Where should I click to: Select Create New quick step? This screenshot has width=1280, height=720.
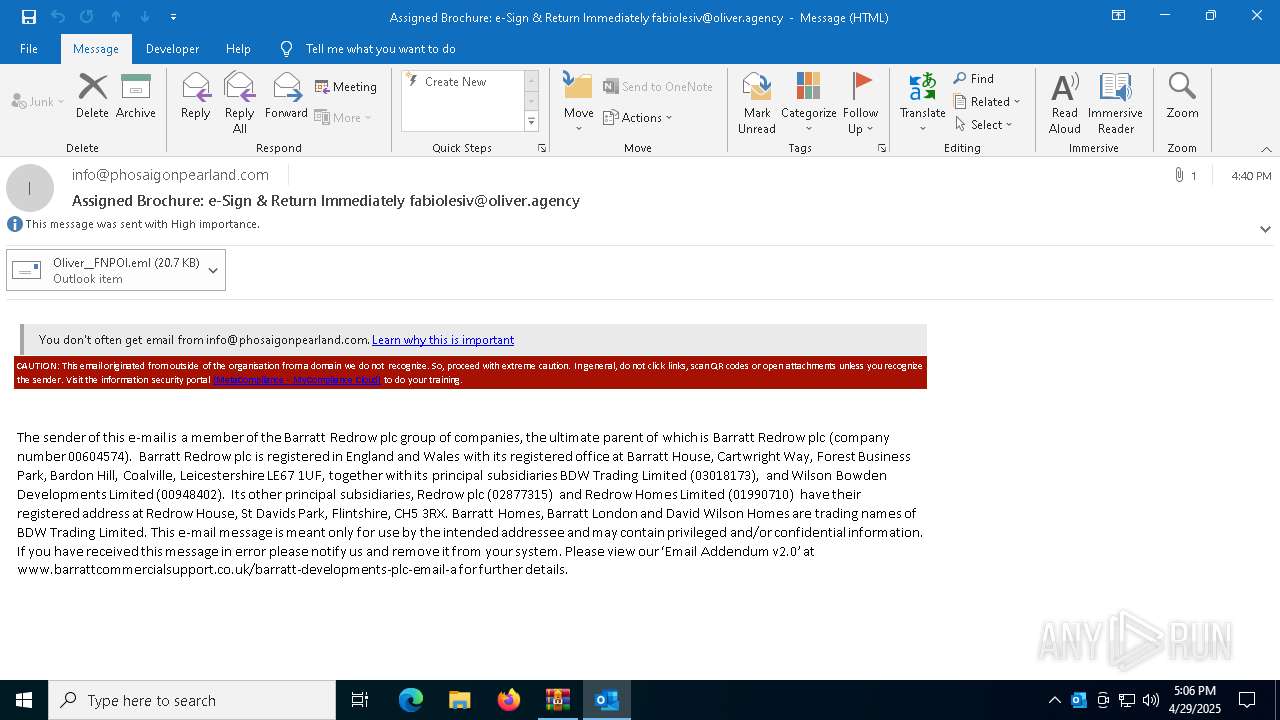pyautogui.click(x=456, y=82)
